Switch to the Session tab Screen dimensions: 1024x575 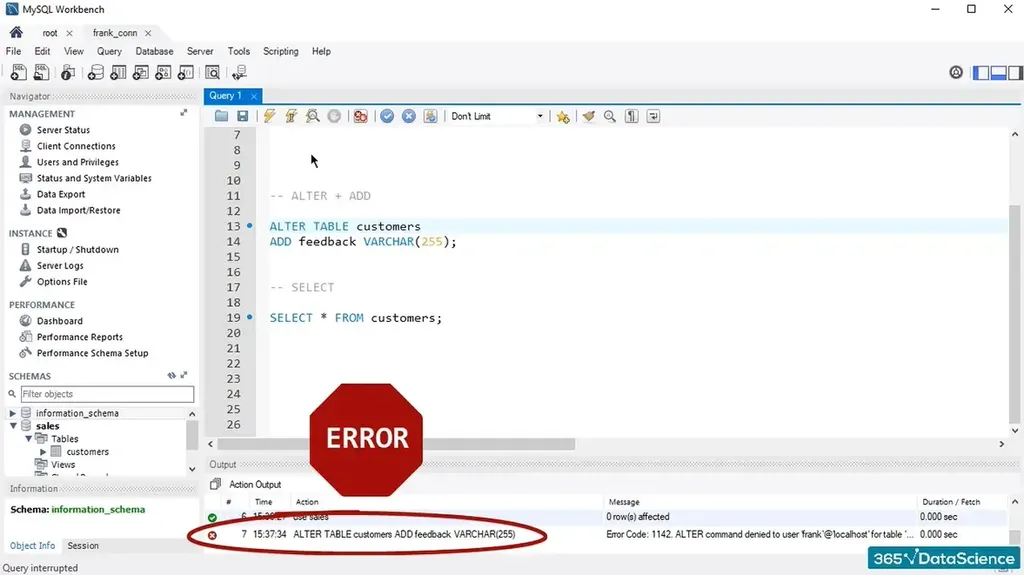(x=83, y=546)
